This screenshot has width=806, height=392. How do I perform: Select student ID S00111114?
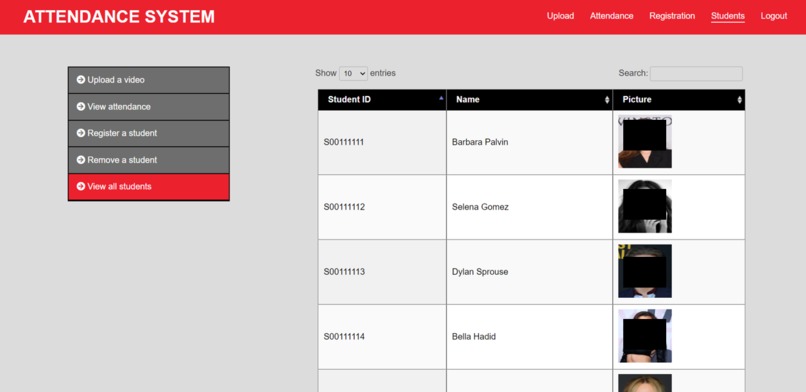[x=344, y=337]
